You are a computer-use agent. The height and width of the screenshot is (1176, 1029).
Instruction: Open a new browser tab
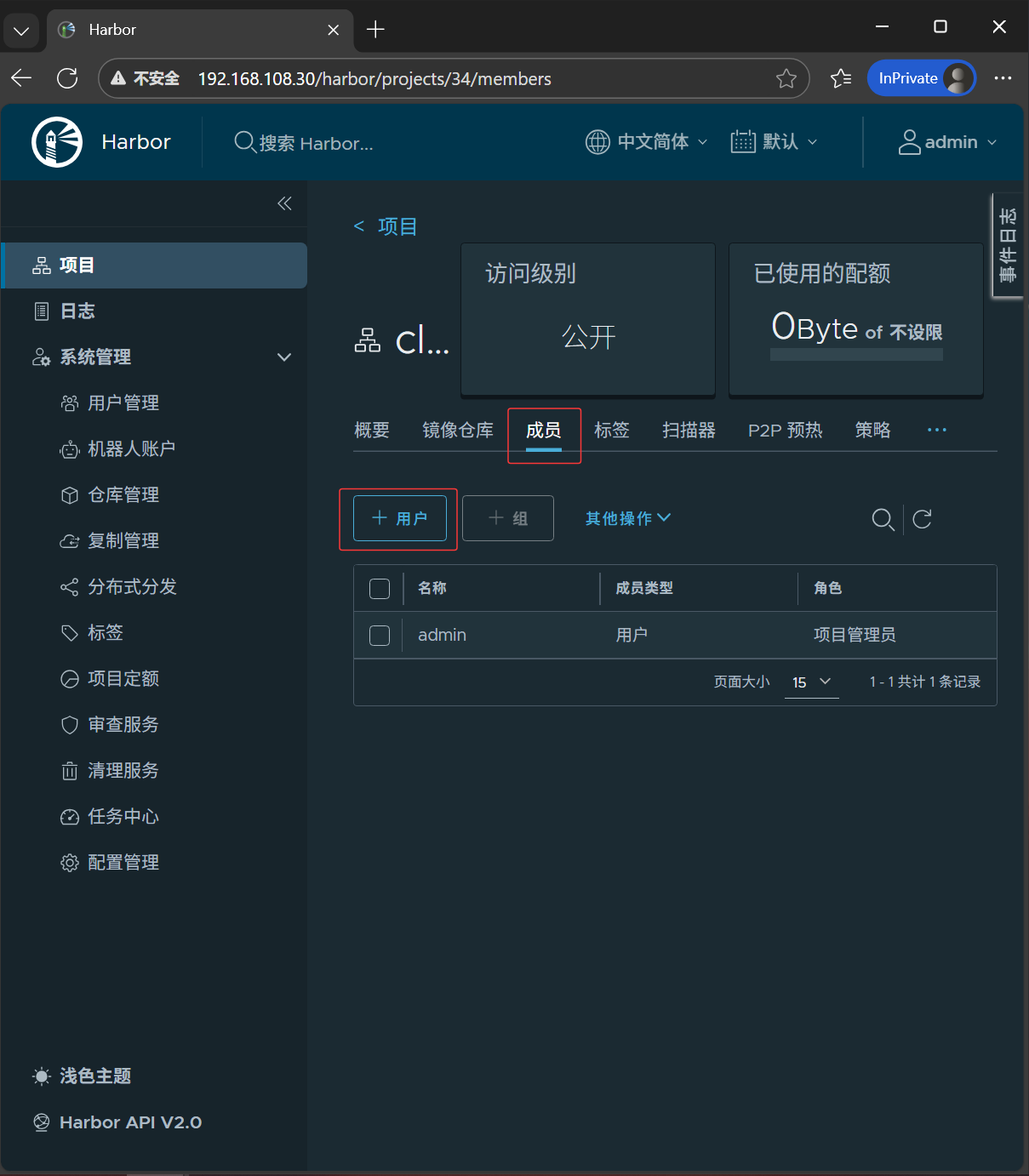pyautogui.click(x=375, y=30)
